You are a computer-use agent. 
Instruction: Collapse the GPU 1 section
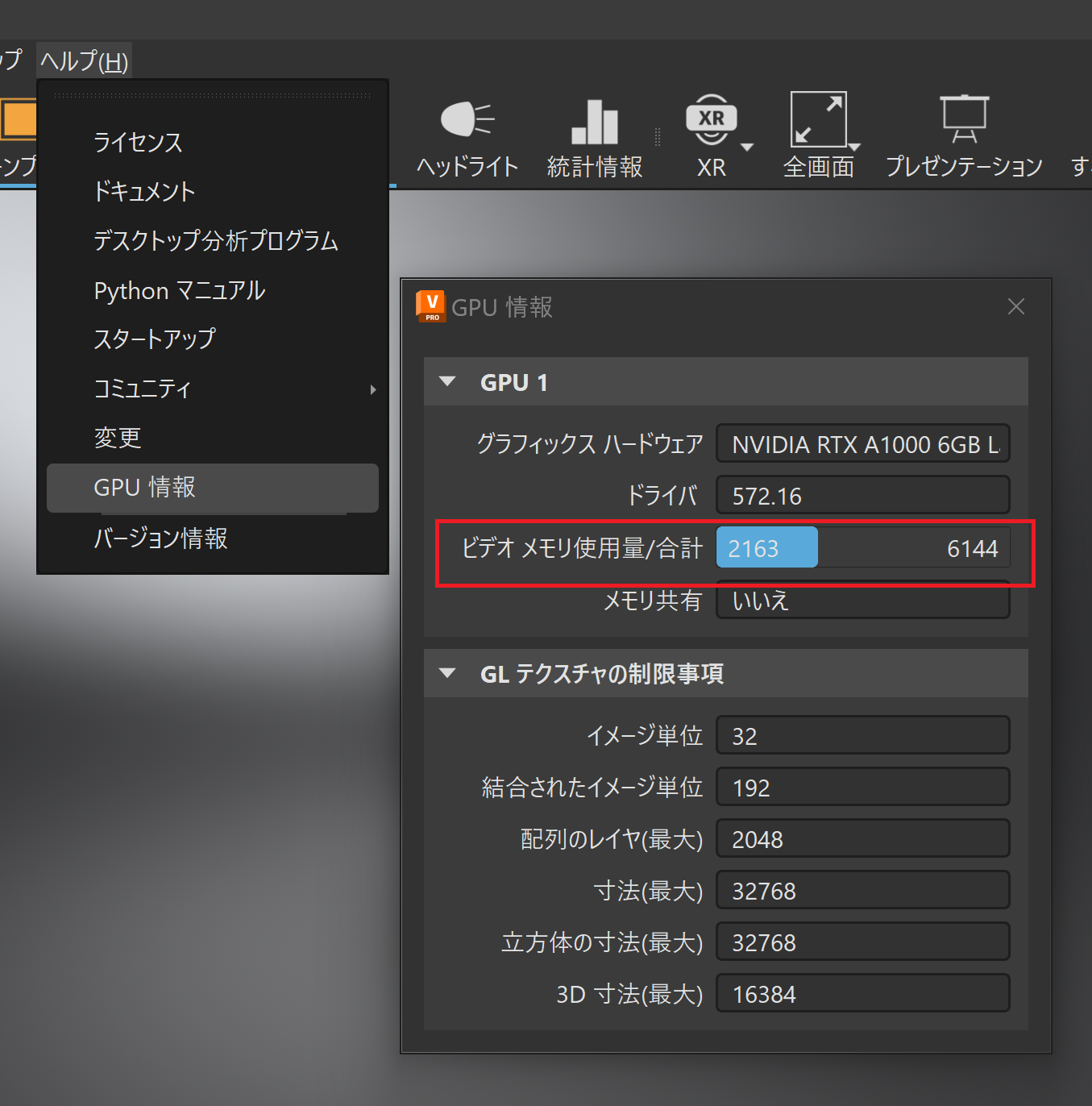[449, 382]
